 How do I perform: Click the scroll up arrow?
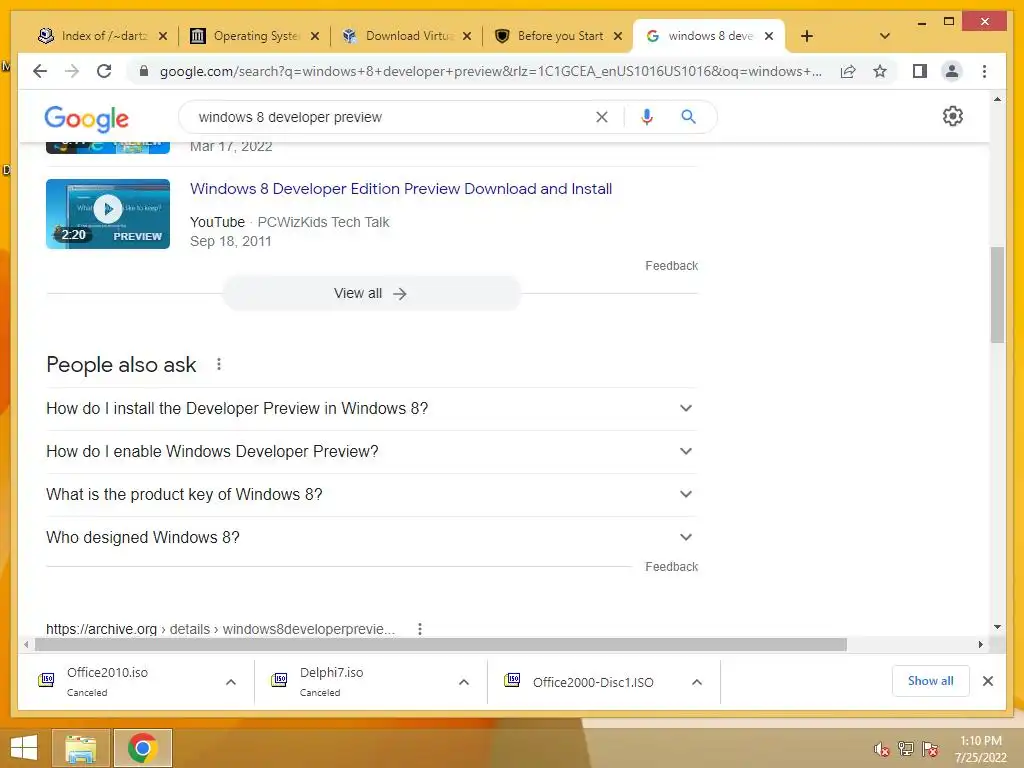click(x=997, y=99)
